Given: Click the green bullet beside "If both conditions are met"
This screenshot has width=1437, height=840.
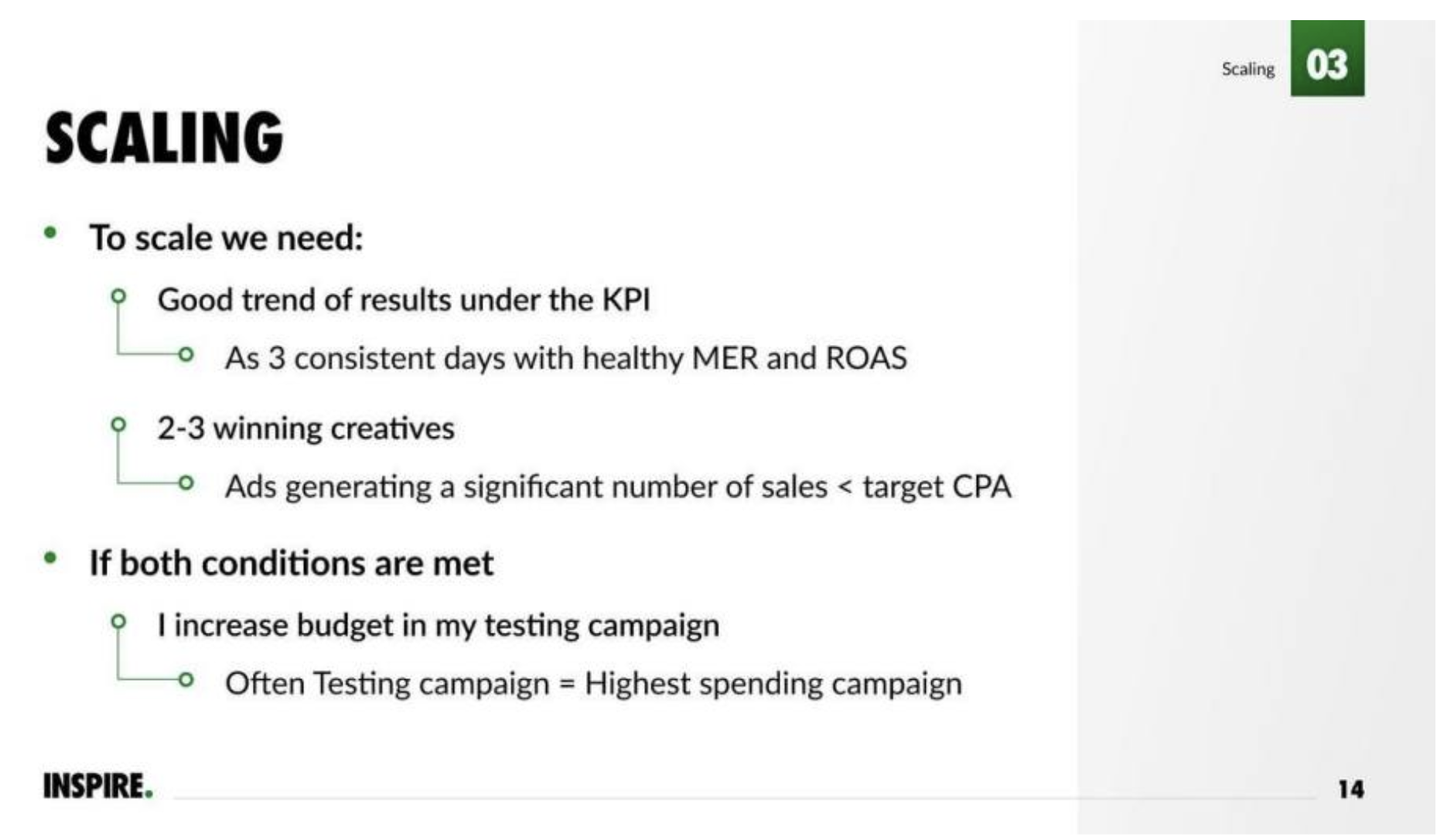Looking at the screenshot, I should pos(51,558).
